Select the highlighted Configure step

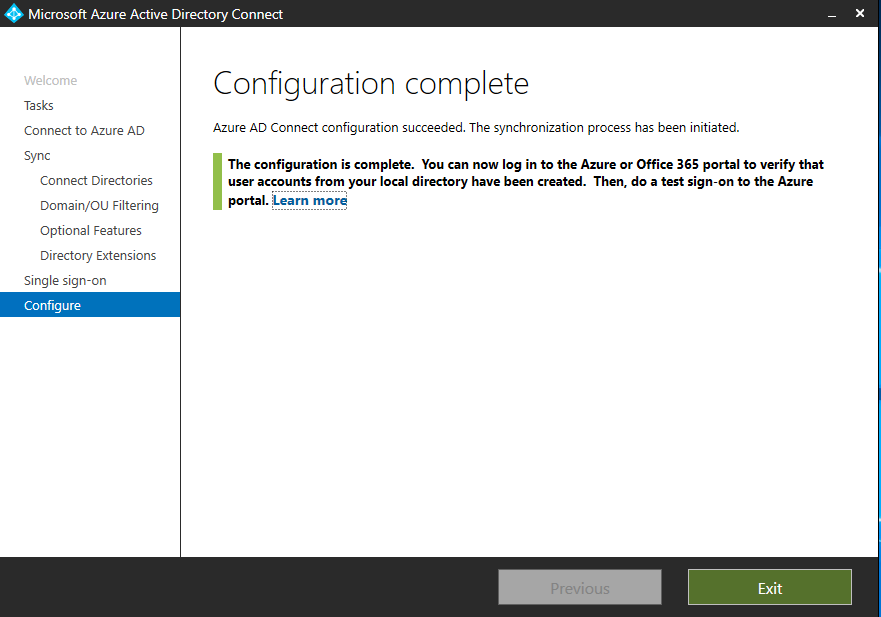(90, 305)
